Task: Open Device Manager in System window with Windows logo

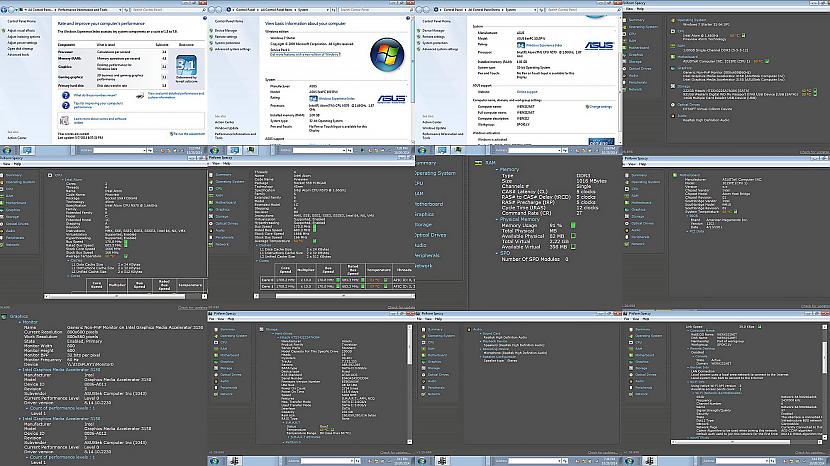Action: (x=226, y=31)
